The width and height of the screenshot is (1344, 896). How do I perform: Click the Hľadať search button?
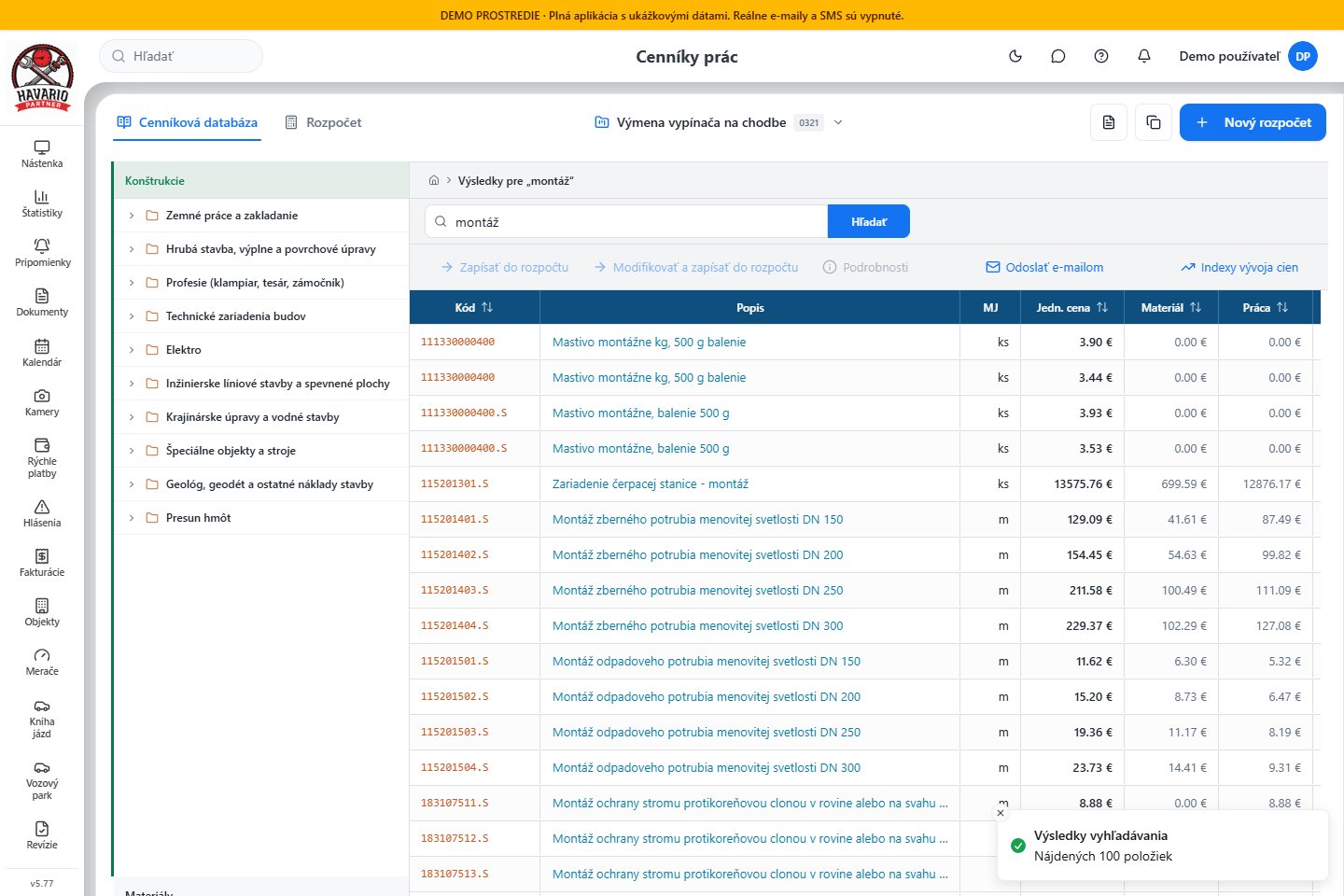pos(869,222)
